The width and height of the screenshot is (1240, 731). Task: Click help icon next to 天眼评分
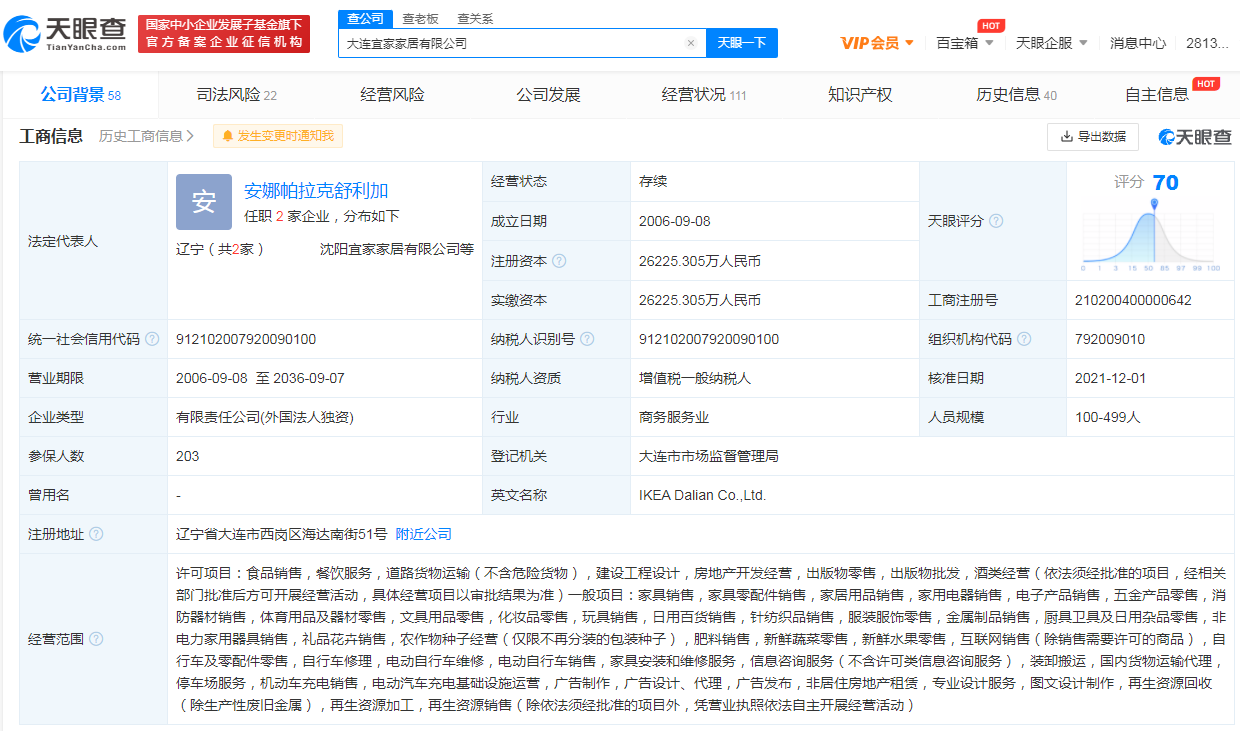click(996, 221)
